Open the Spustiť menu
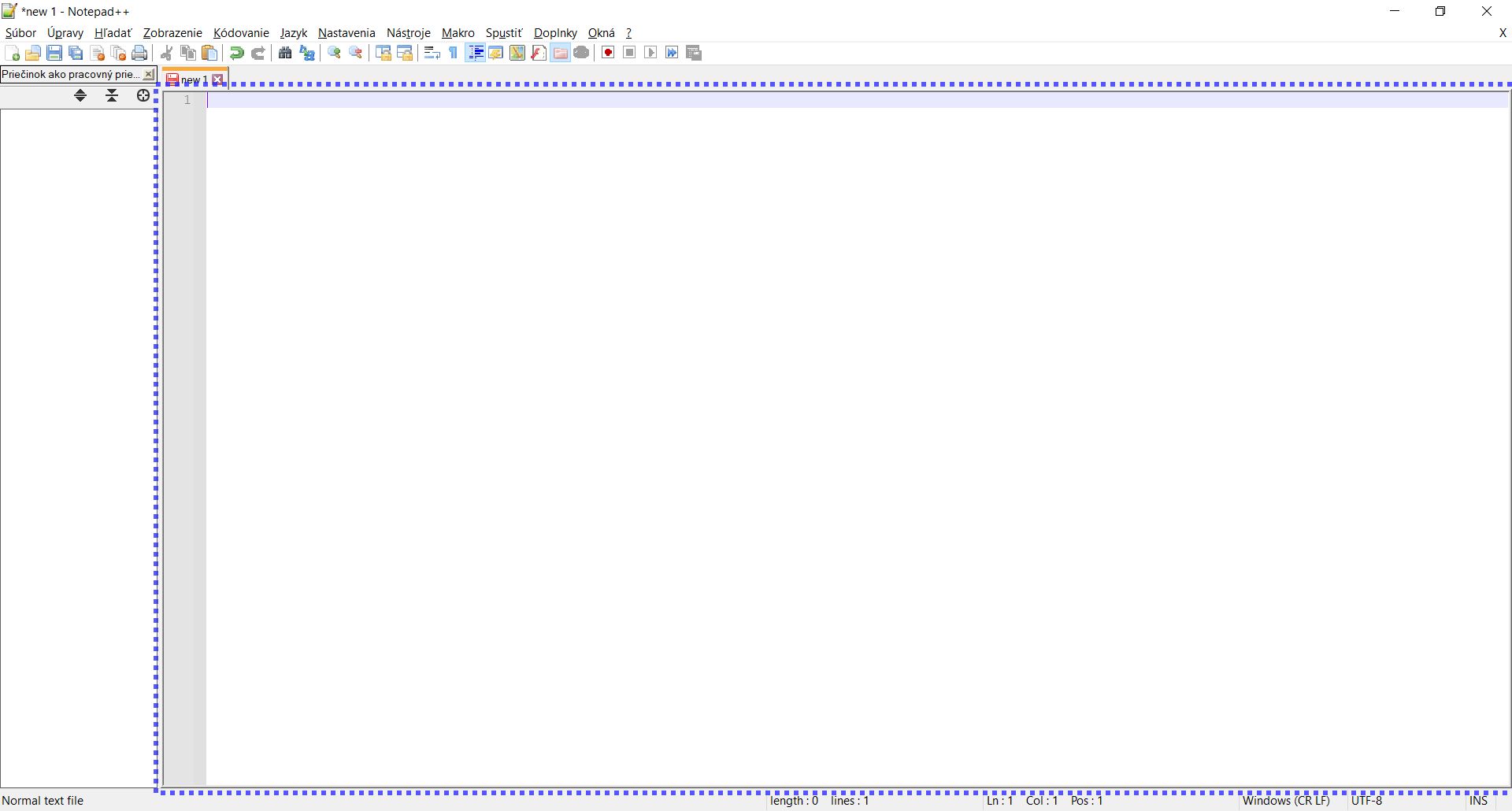 pyautogui.click(x=504, y=33)
